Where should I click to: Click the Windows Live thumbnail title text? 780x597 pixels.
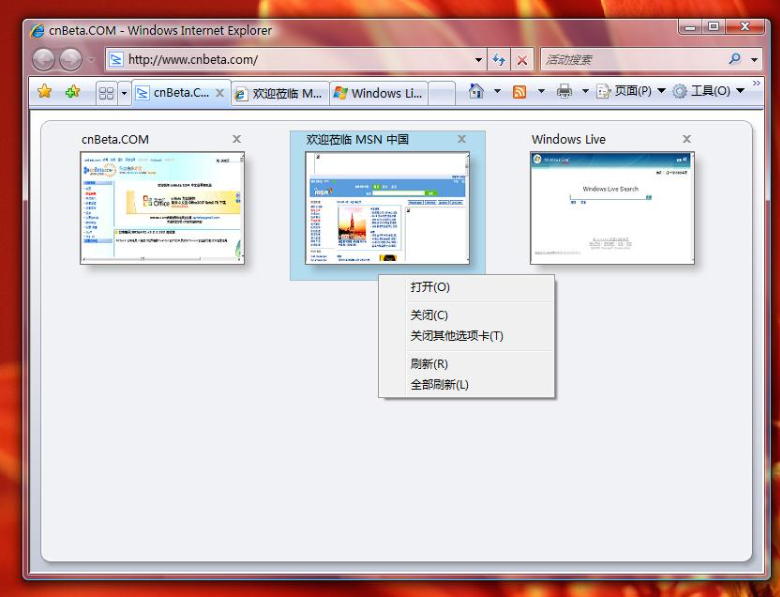point(568,139)
